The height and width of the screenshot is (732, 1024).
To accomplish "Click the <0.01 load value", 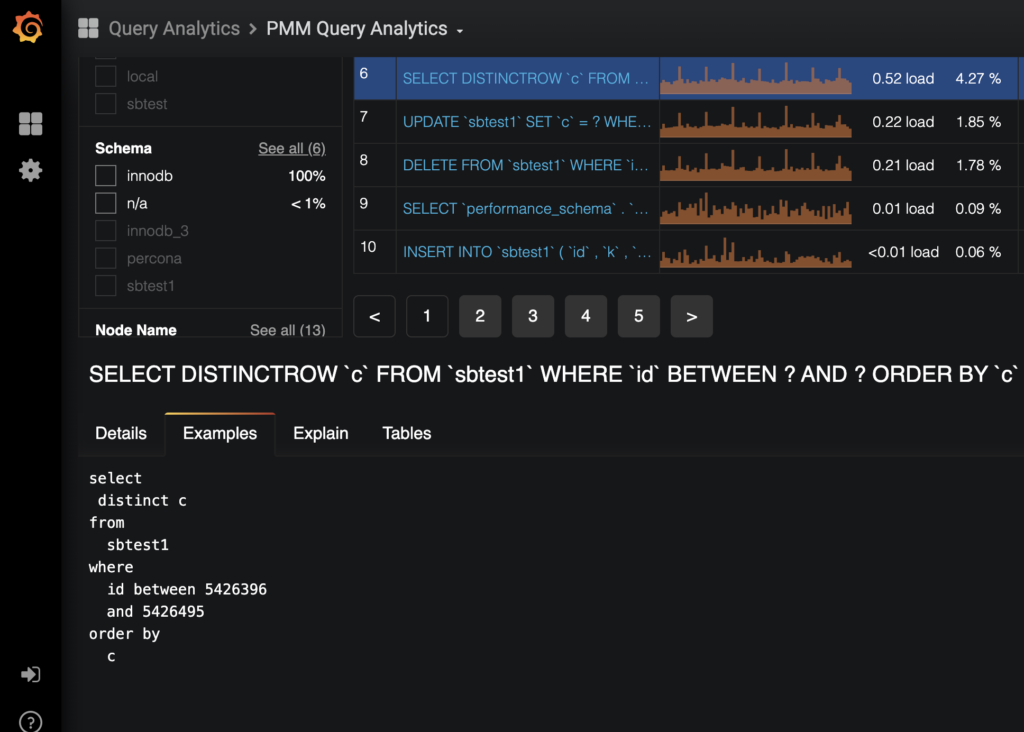I will point(903,252).
